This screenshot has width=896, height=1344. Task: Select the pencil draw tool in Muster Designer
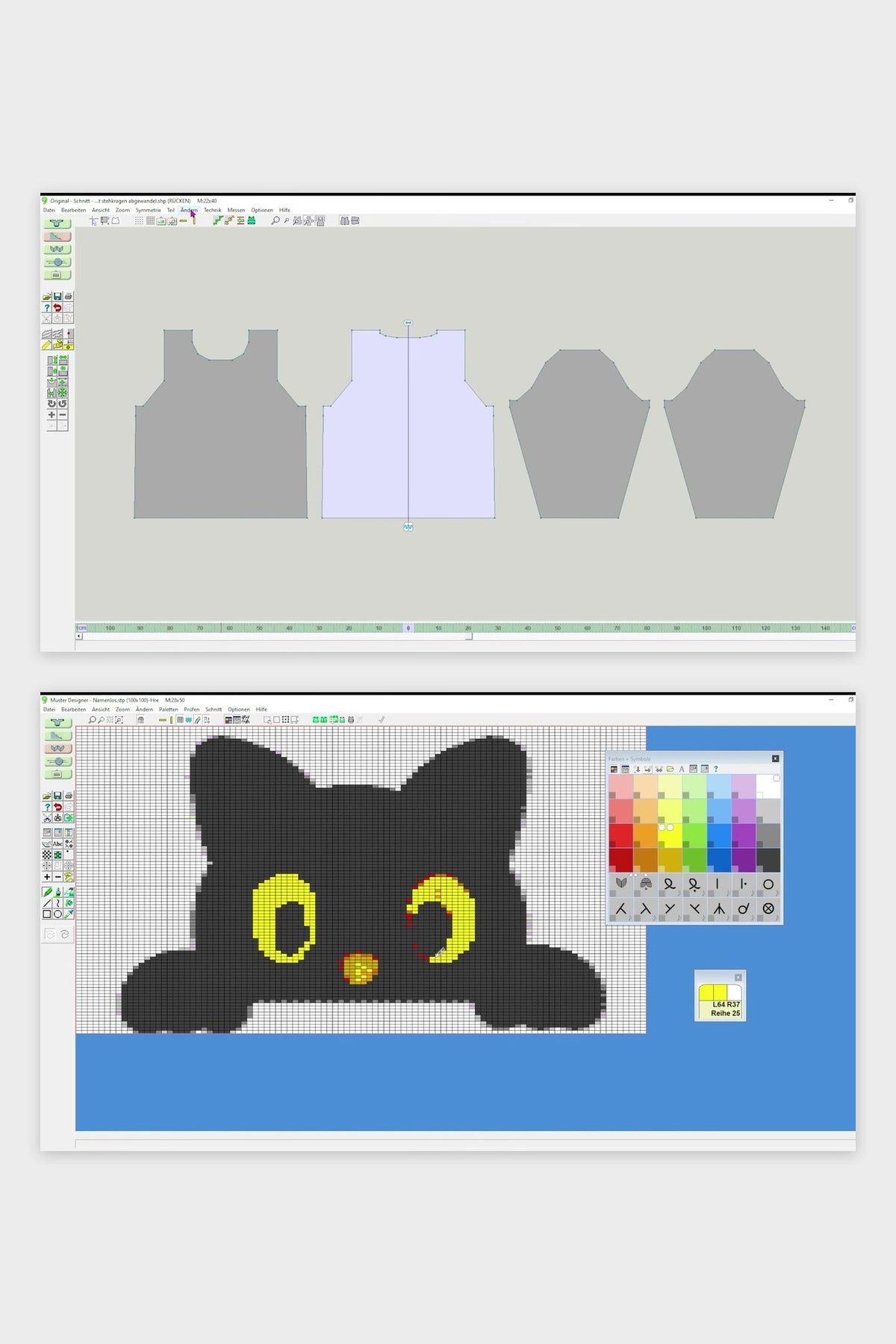coord(47,892)
